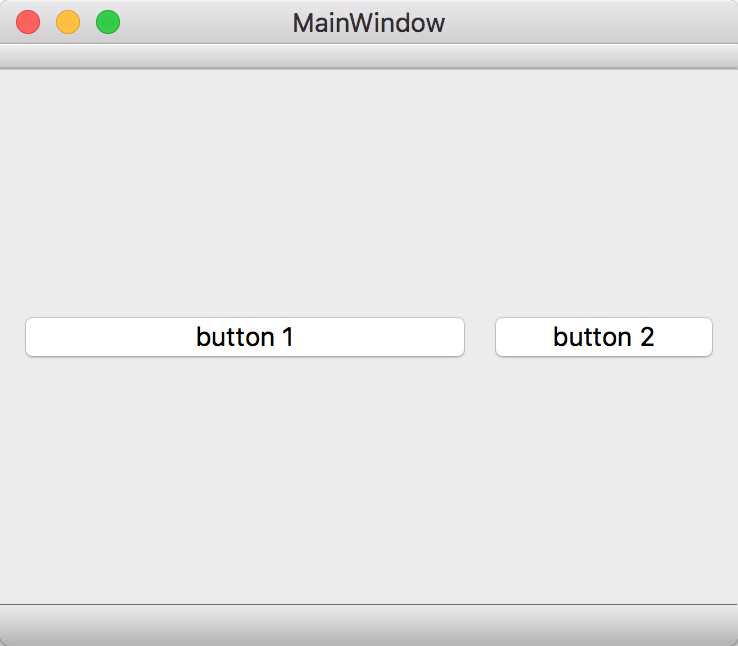Viewport: 738px width, 646px height.
Task: Click the "button 1" text label
Action: click(245, 337)
